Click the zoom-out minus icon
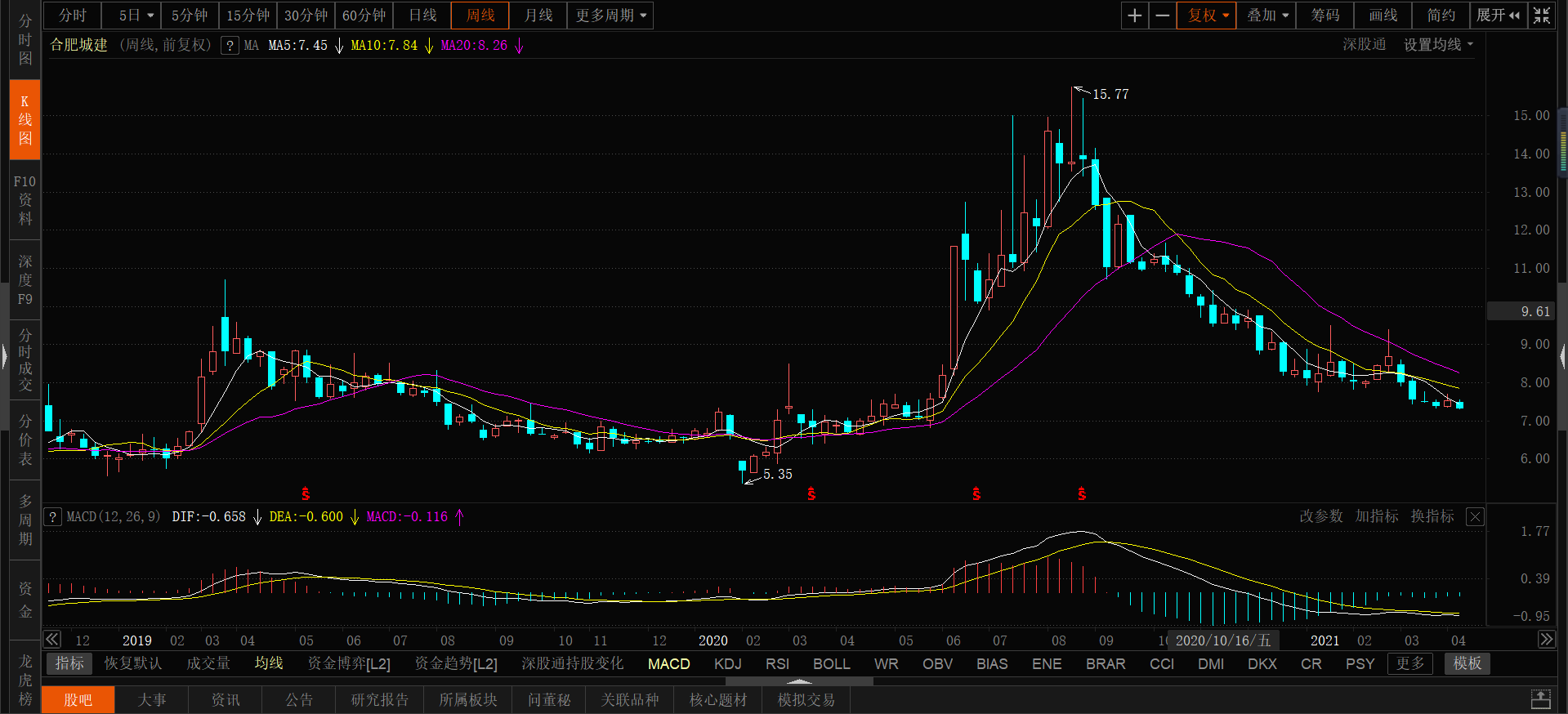The height and width of the screenshot is (714, 1568). [1162, 16]
